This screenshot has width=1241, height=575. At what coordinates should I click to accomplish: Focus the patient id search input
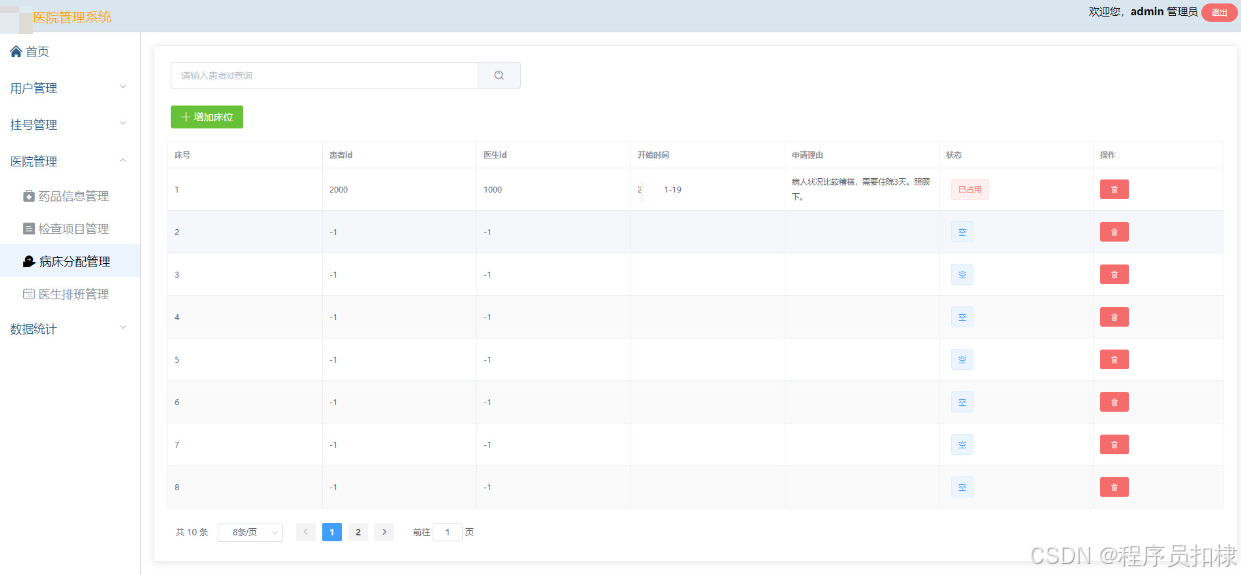coord(325,76)
